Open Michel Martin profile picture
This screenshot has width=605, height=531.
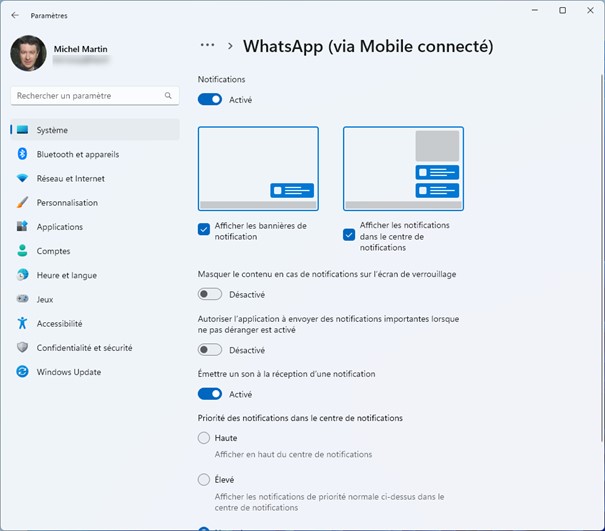pyautogui.click(x=29, y=53)
